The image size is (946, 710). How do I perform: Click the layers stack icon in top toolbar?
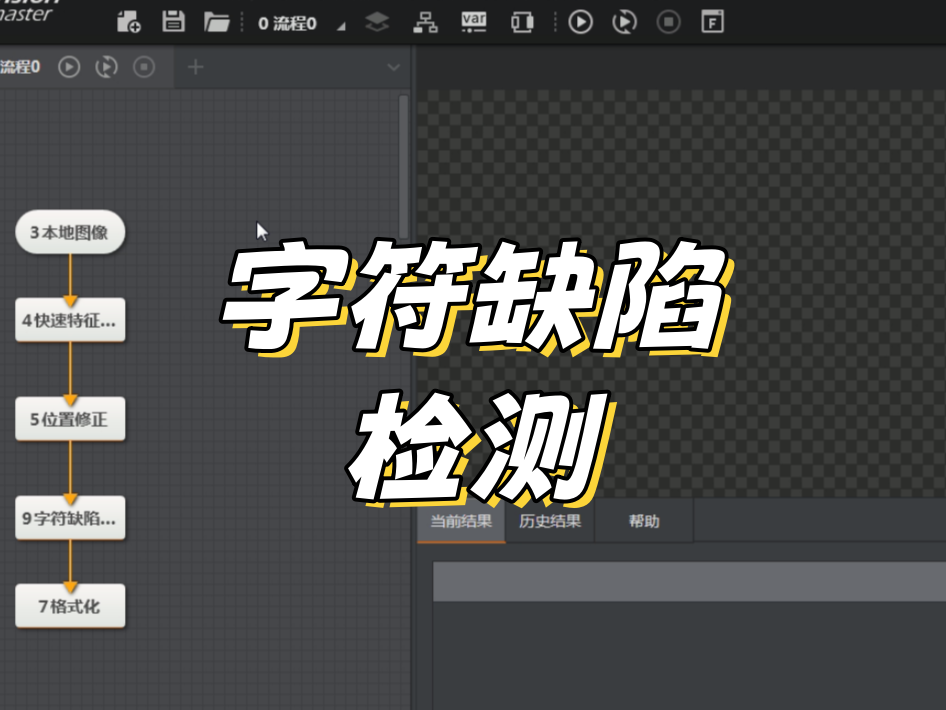click(x=377, y=22)
